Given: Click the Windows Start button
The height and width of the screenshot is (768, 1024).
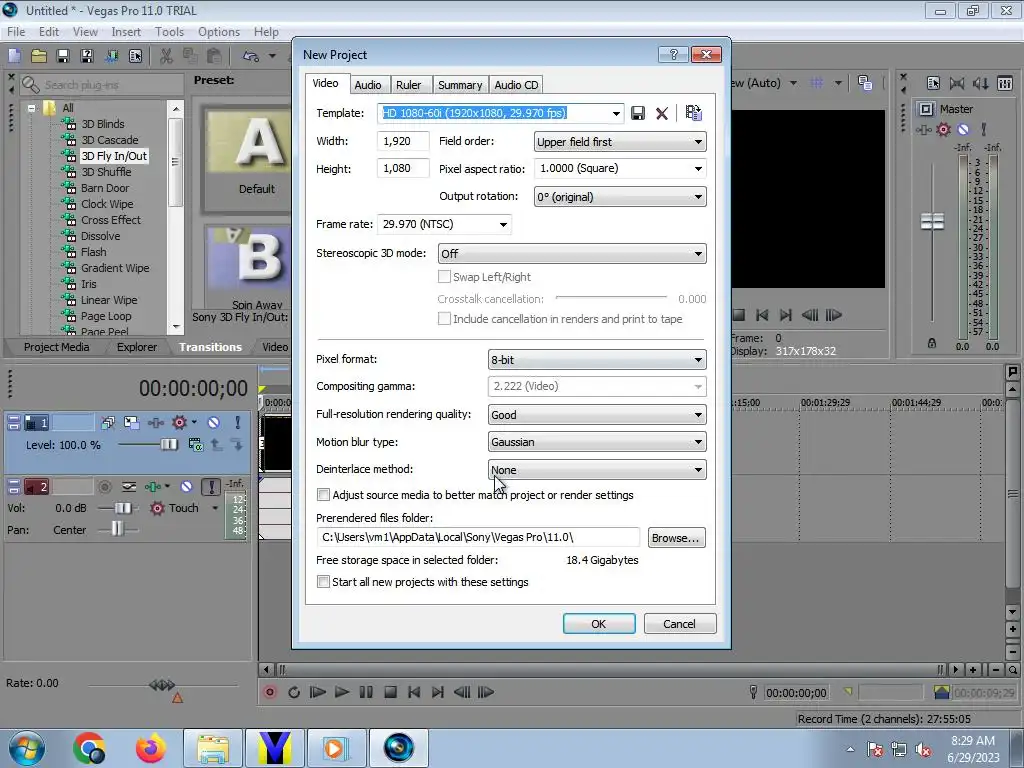Looking at the screenshot, I should tap(26, 748).
